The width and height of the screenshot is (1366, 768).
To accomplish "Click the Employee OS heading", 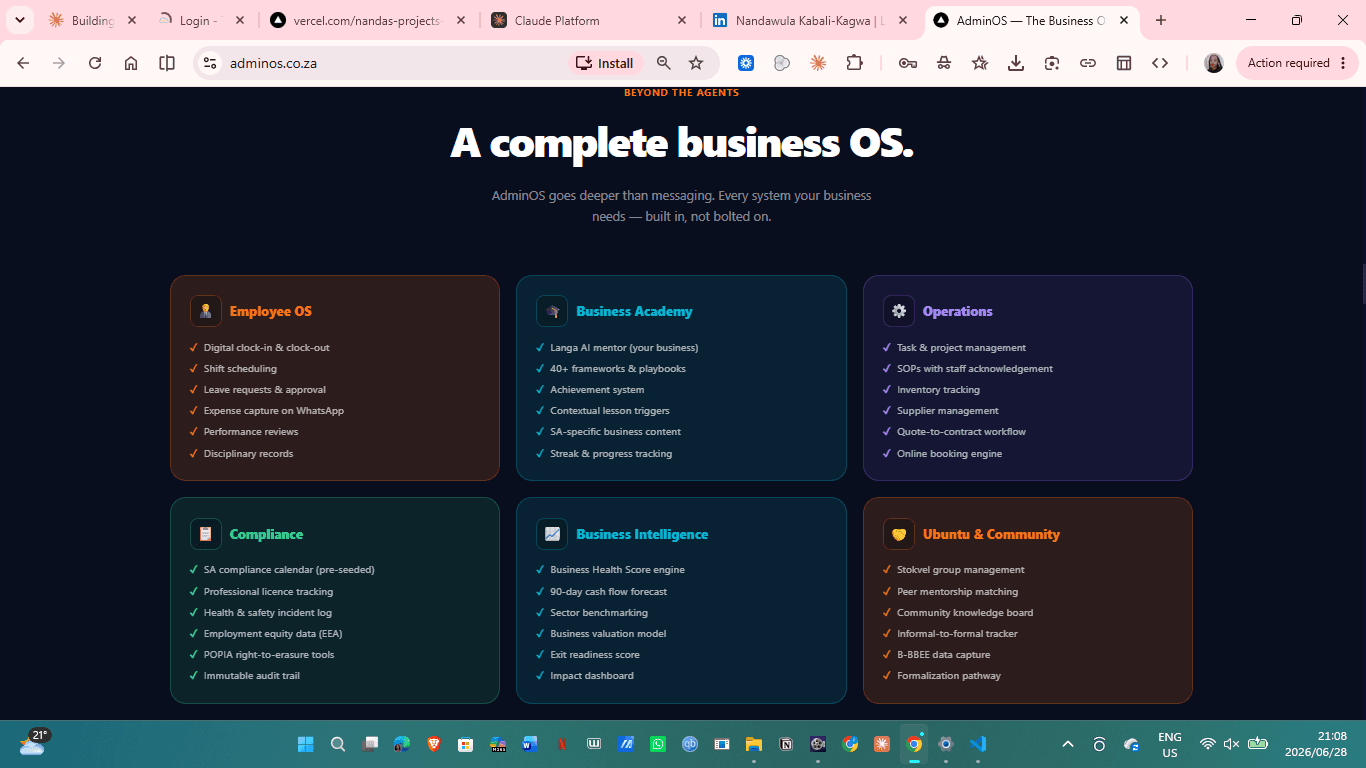I will [x=271, y=311].
